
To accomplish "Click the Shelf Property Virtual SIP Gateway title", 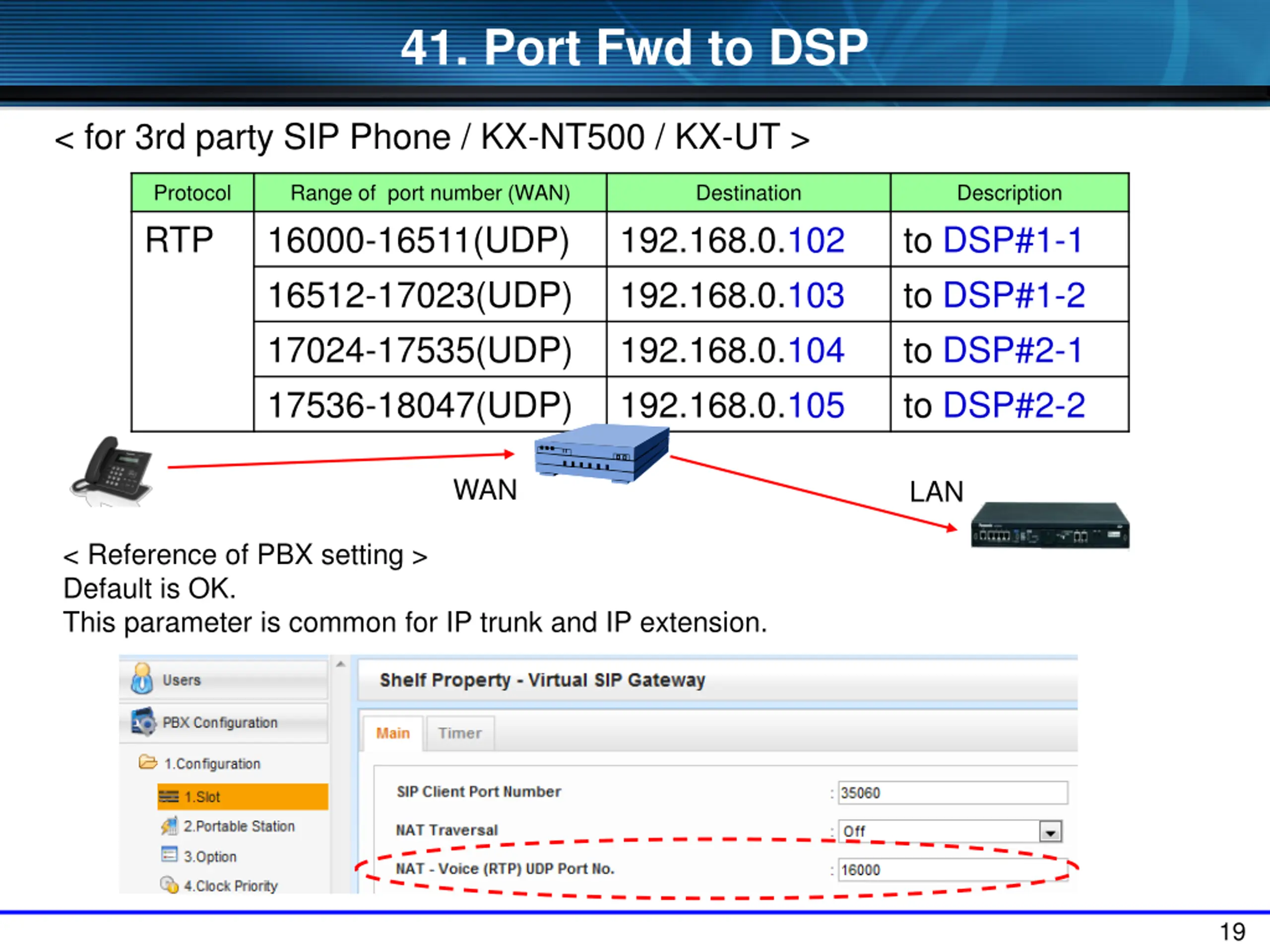I will (x=542, y=680).
